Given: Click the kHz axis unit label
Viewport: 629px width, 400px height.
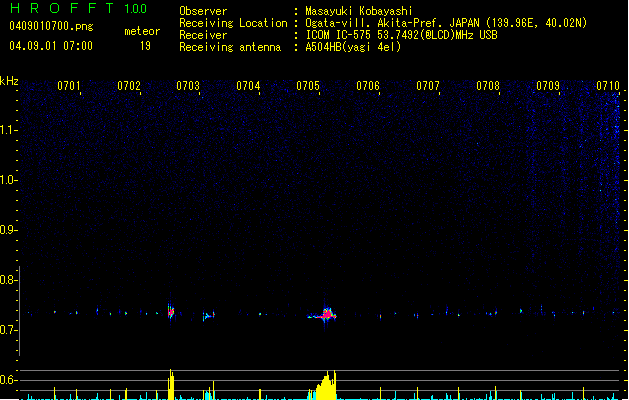Looking at the screenshot, I should pos(9,81).
